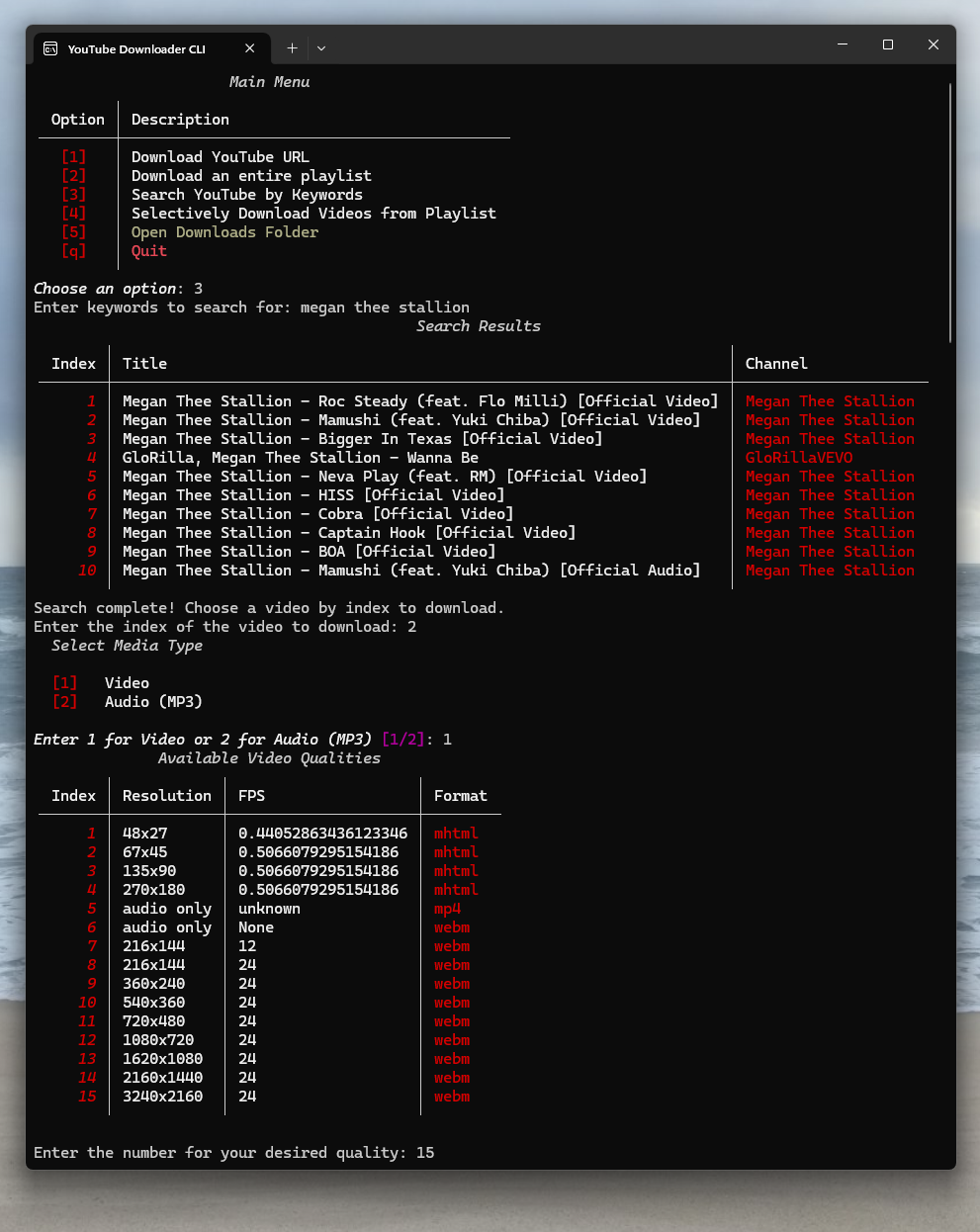Click the channel name for Roc Steady row
This screenshot has width=980, height=1232.
click(830, 401)
